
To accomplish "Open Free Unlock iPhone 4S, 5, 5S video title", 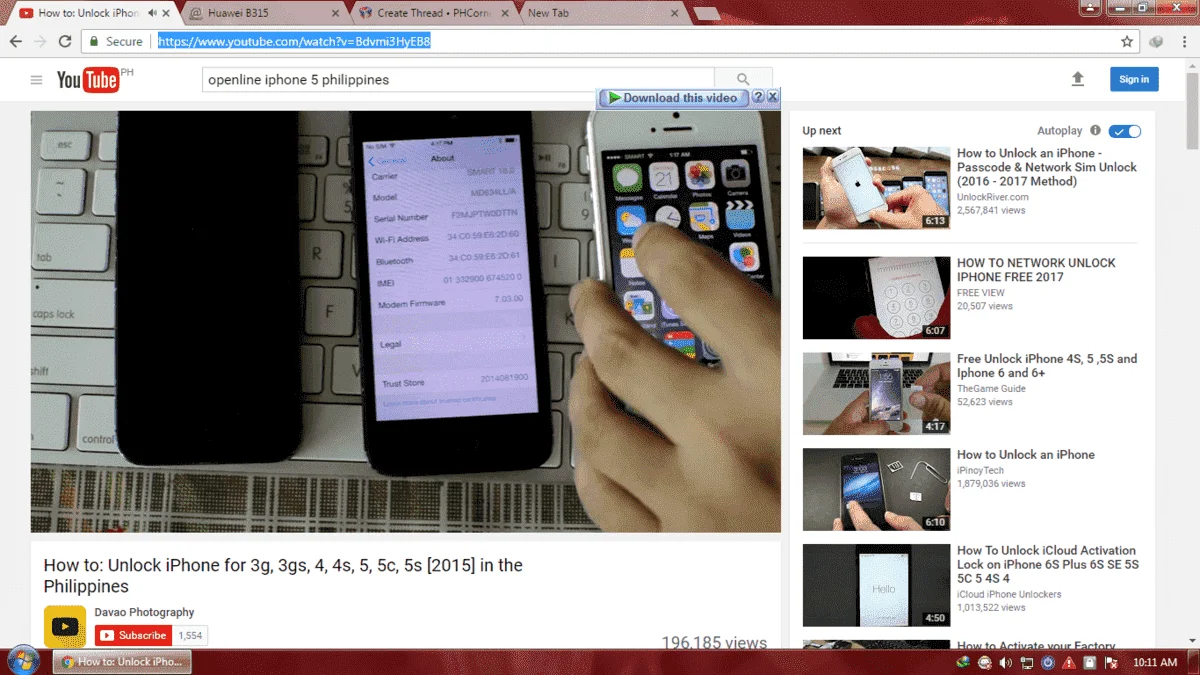I will tap(1047, 366).
